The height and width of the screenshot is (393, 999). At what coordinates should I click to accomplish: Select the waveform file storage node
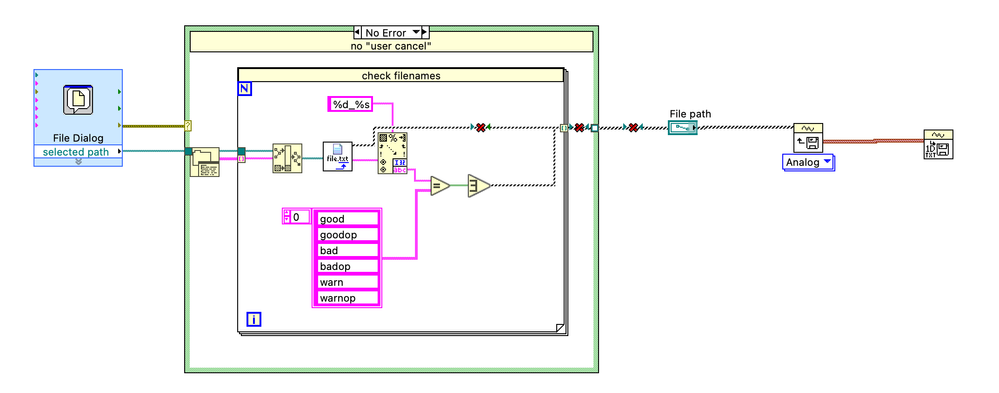click(x=809, y=138)
